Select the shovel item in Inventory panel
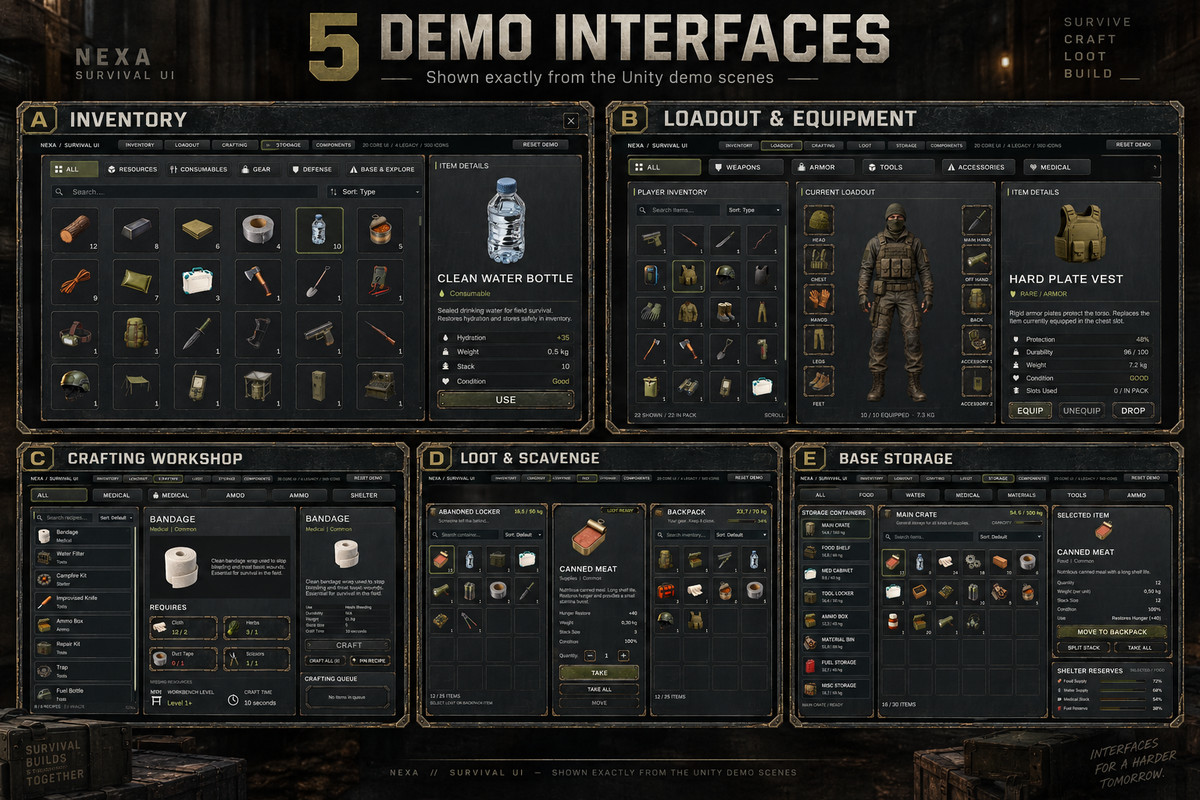This screenshot has width=1200, height=800. tap(319, 283)
